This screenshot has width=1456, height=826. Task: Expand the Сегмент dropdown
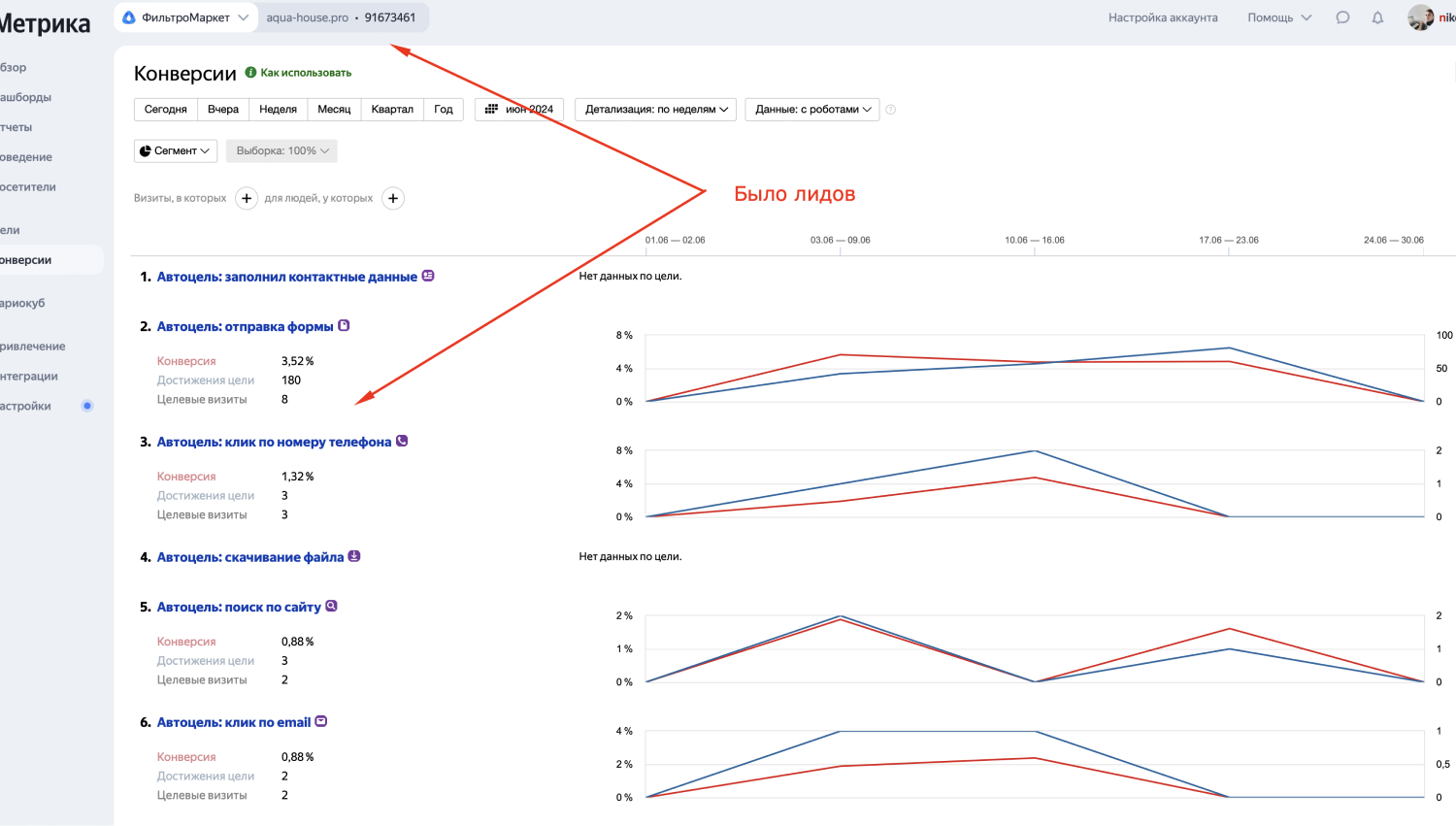pyautogui.click(x=175, y=150)
